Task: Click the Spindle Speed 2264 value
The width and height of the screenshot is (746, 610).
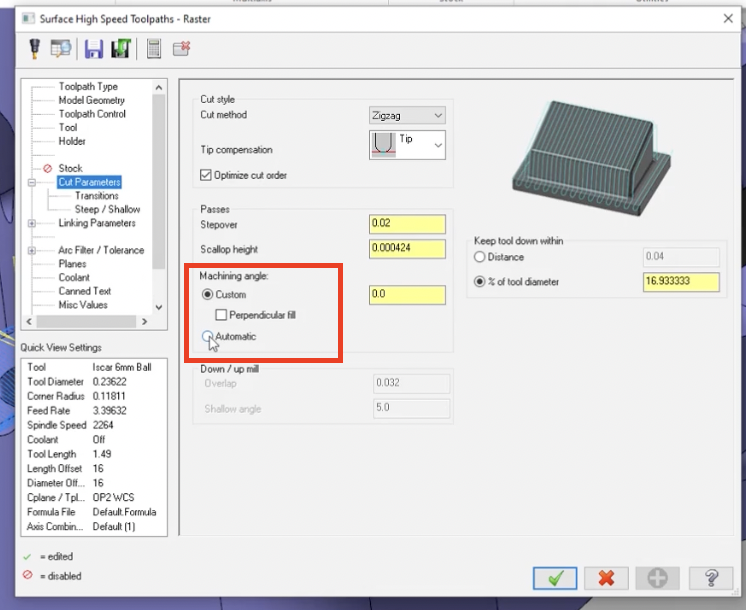Action: tap(103, 425)
